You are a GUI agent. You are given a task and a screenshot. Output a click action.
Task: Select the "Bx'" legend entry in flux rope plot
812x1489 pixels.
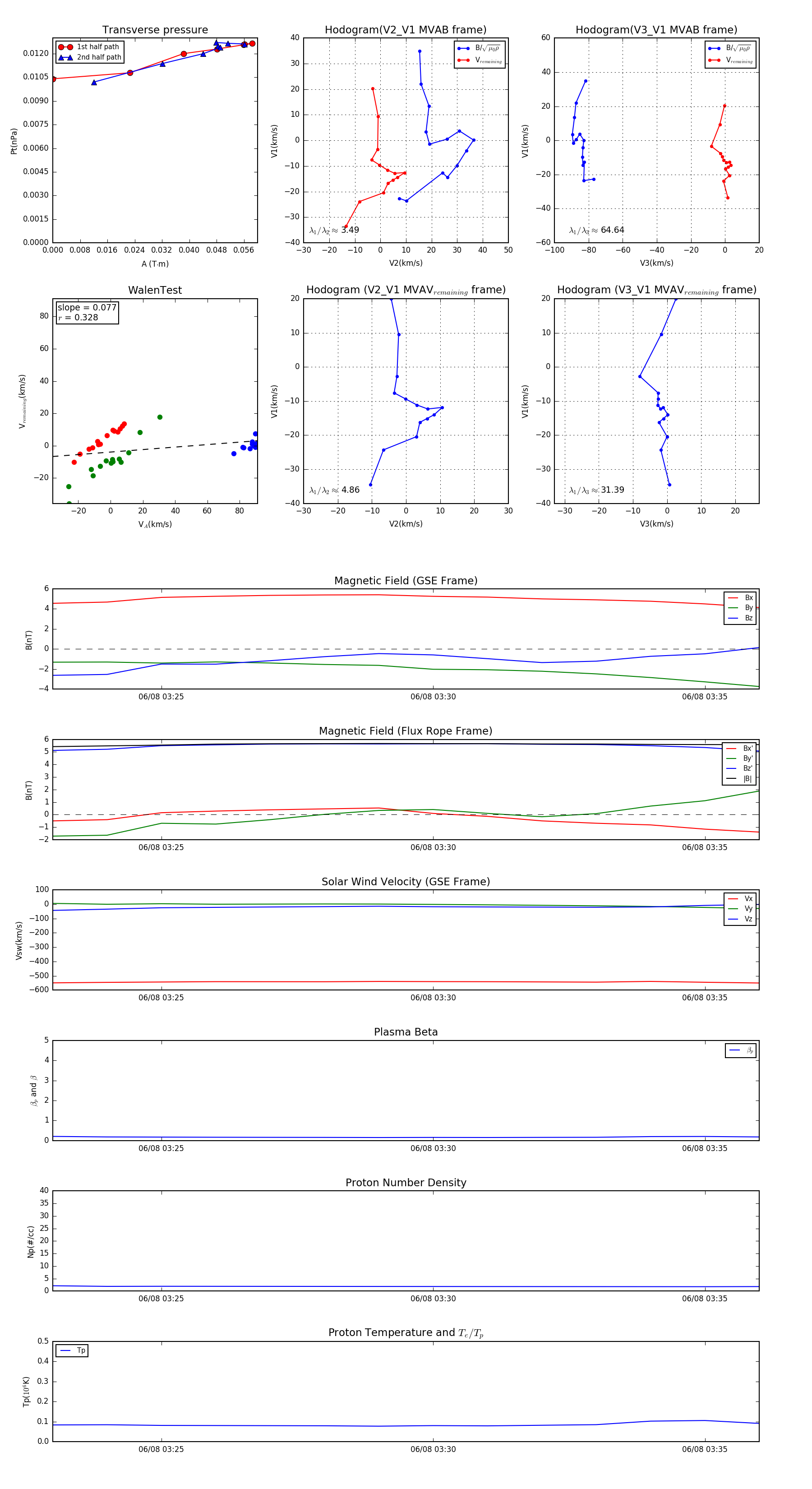click(740, 749)
